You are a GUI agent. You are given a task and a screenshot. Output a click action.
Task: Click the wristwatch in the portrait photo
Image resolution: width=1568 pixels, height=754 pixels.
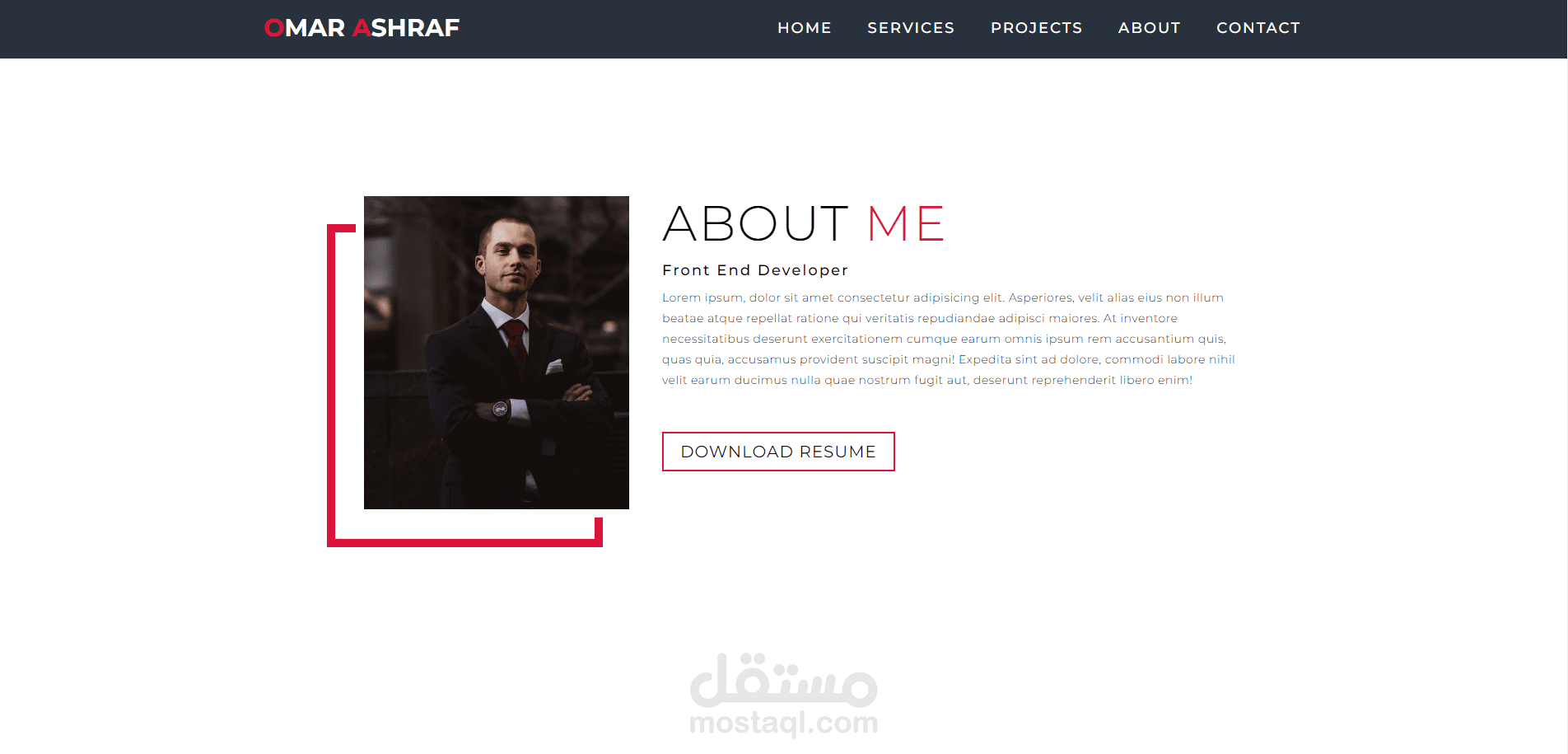click(x=500, y=408)
